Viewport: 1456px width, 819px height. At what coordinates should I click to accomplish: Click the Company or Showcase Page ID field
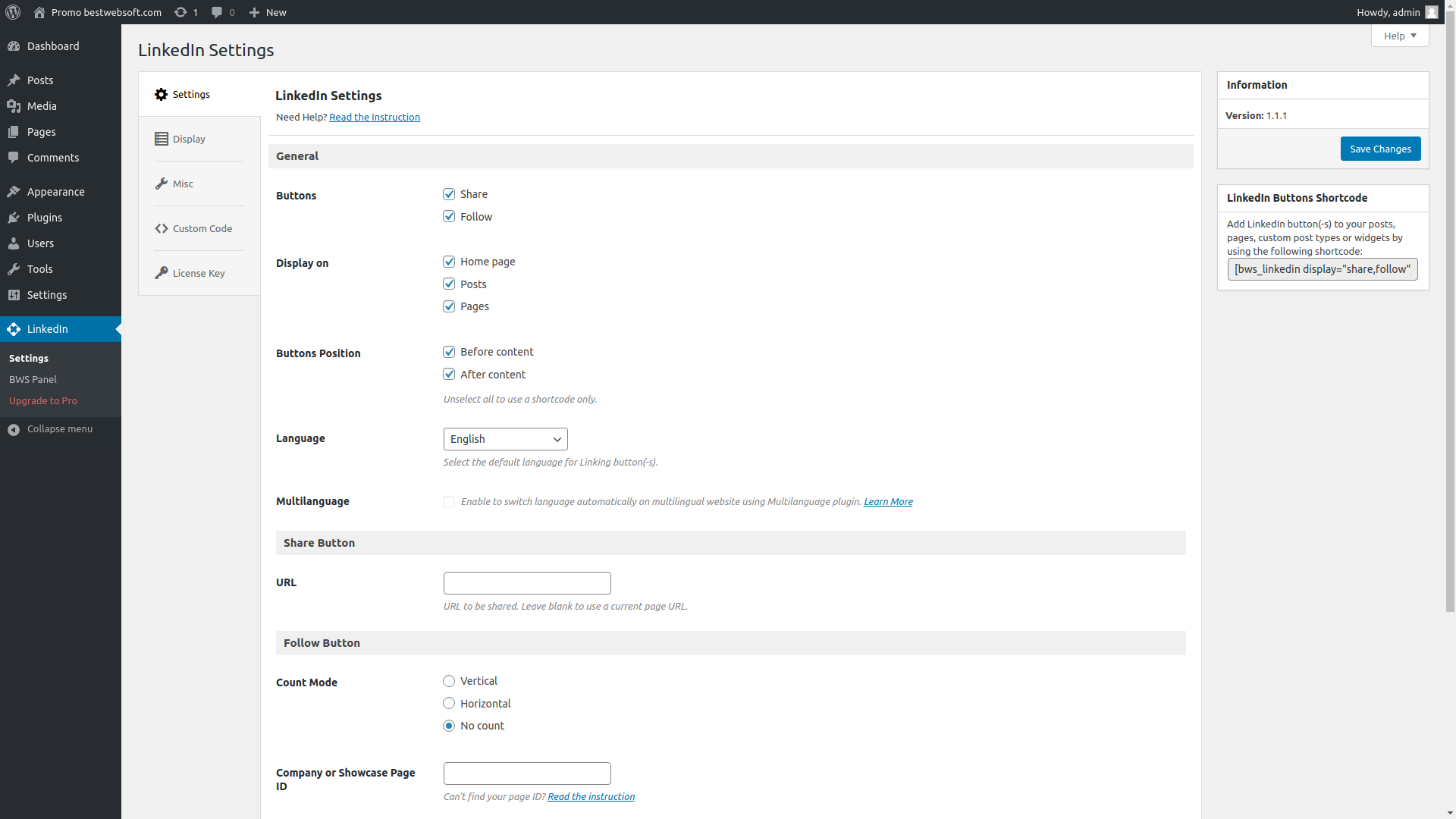527,773
